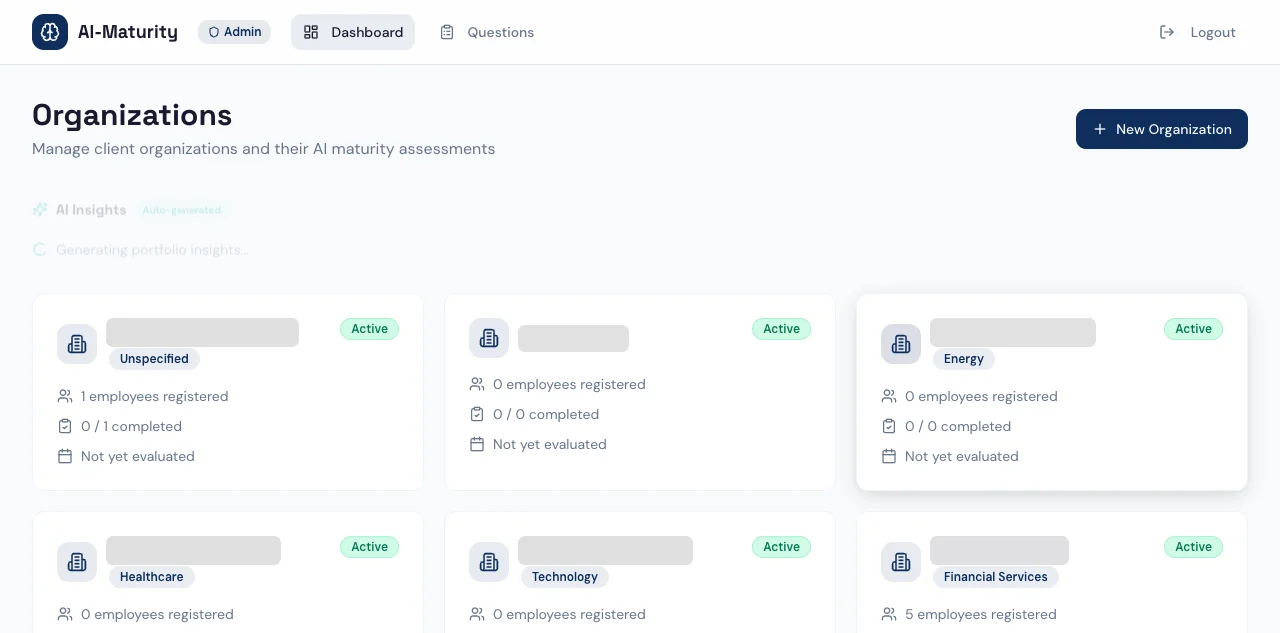Image resolution: width=1280 pixels, height=633 pixels.
Task: Click the Dashboard grid icon
Action: click(x=311, y=32)
